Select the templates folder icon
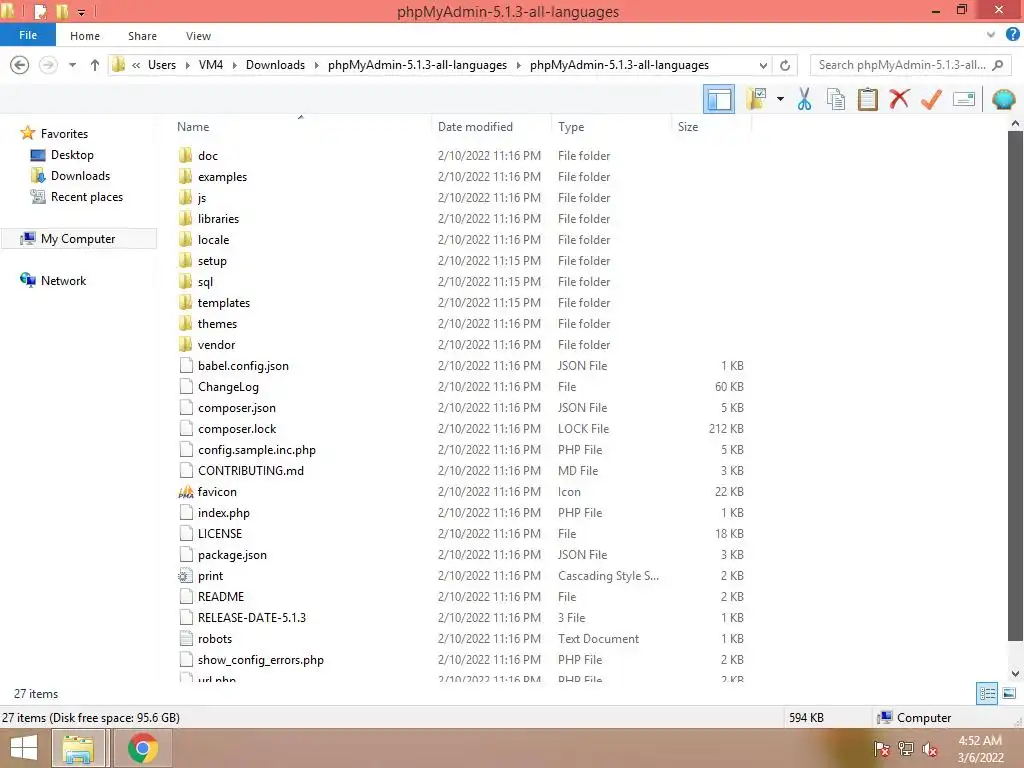Screen dimensions: 1024x768 pyautogui.click(x=185, y=302)
